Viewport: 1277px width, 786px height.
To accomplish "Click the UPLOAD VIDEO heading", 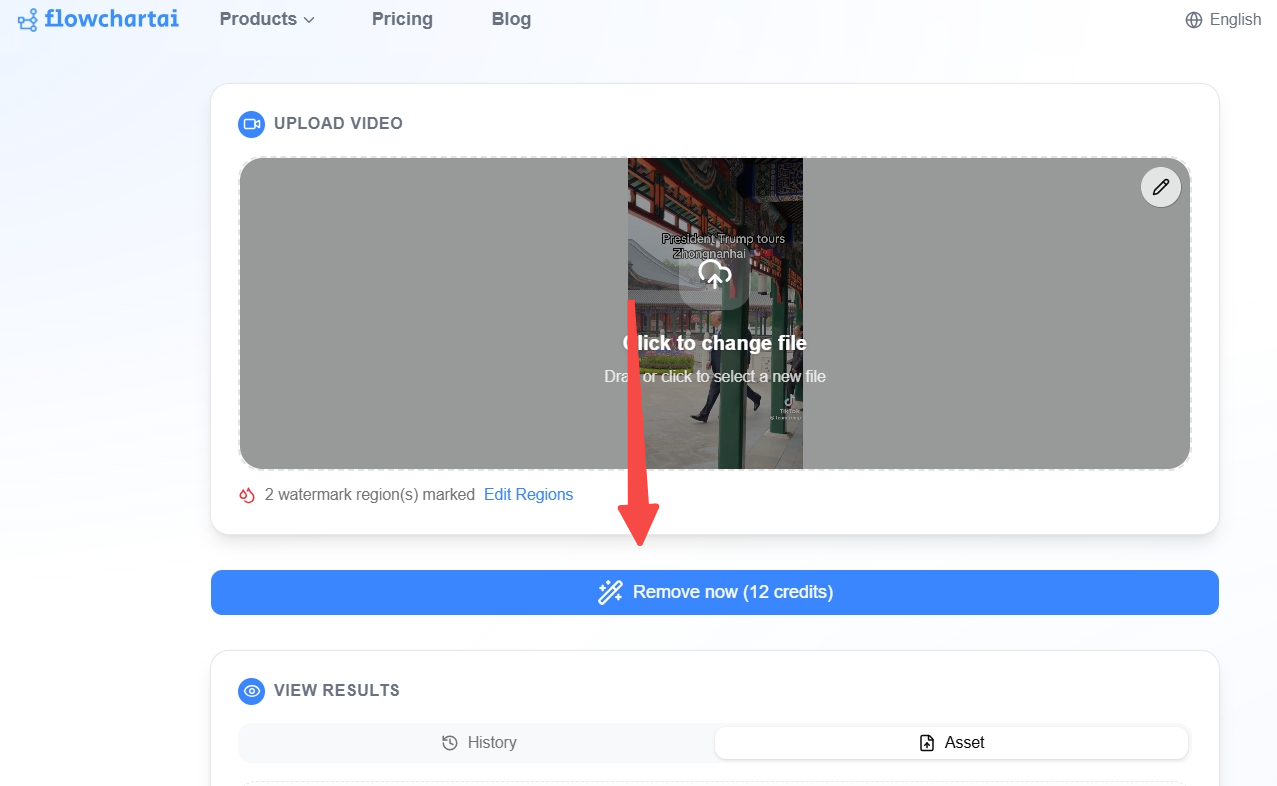I will tap(338, 124).
